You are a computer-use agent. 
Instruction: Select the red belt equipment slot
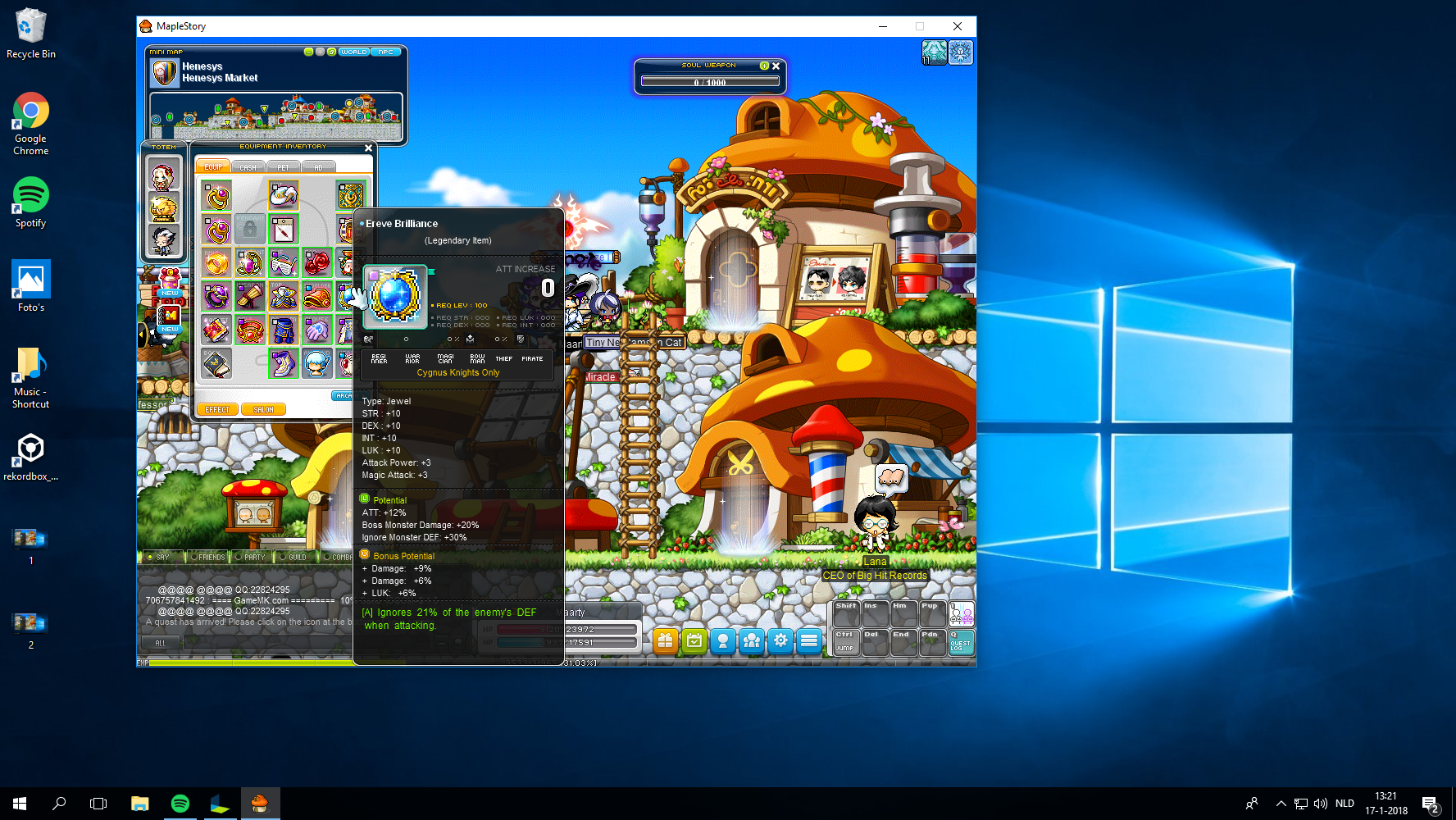point(250,330)
